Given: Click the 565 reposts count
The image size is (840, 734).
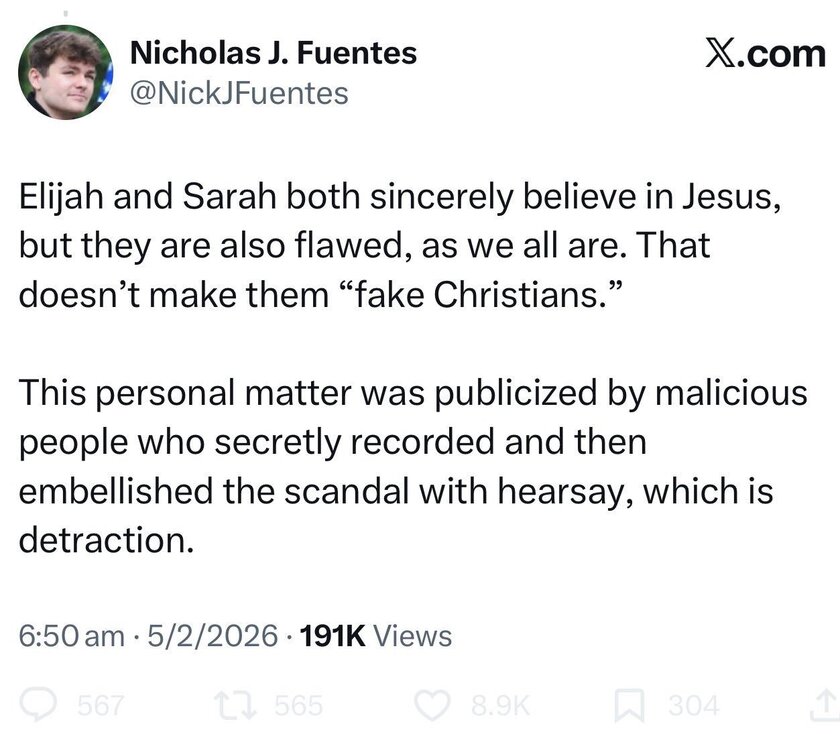Looking at the screenshot, I should point(295,706).
